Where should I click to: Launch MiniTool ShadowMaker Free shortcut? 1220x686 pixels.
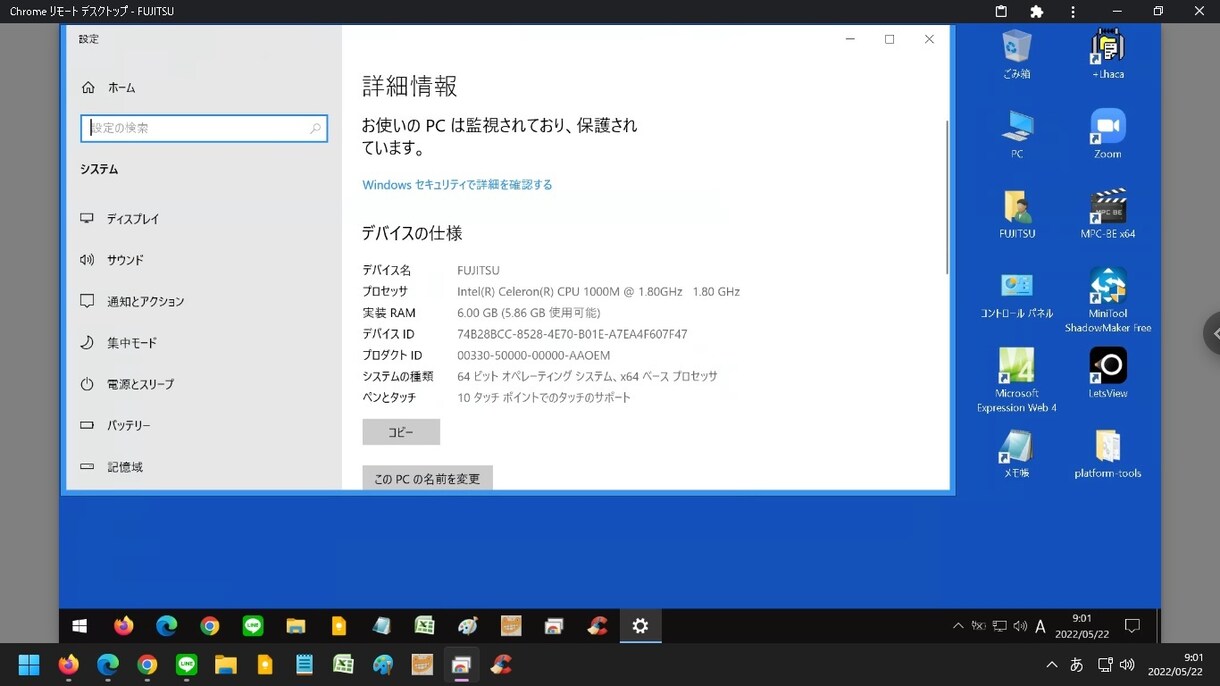click(x=1108, y=300)
